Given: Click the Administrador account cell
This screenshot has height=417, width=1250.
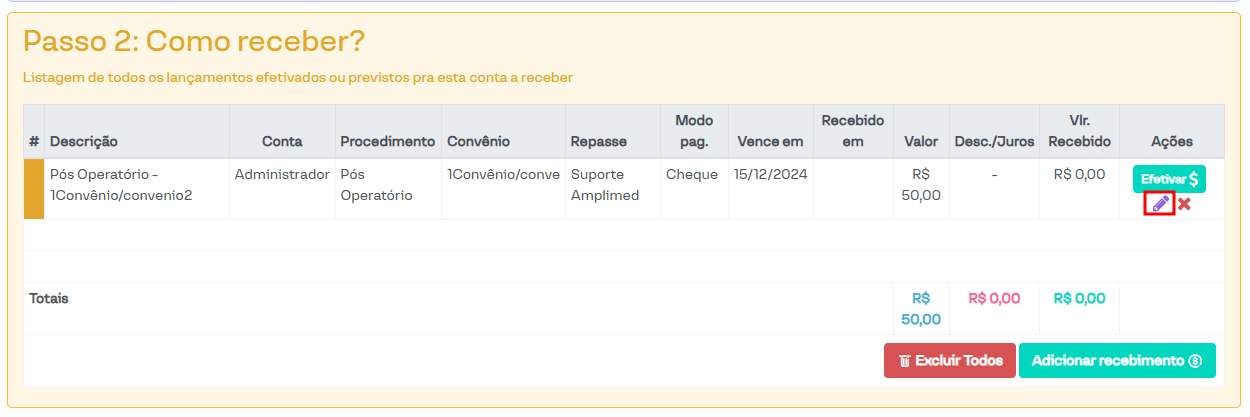Looking at the screenshot, I should [x=282, y=175].
